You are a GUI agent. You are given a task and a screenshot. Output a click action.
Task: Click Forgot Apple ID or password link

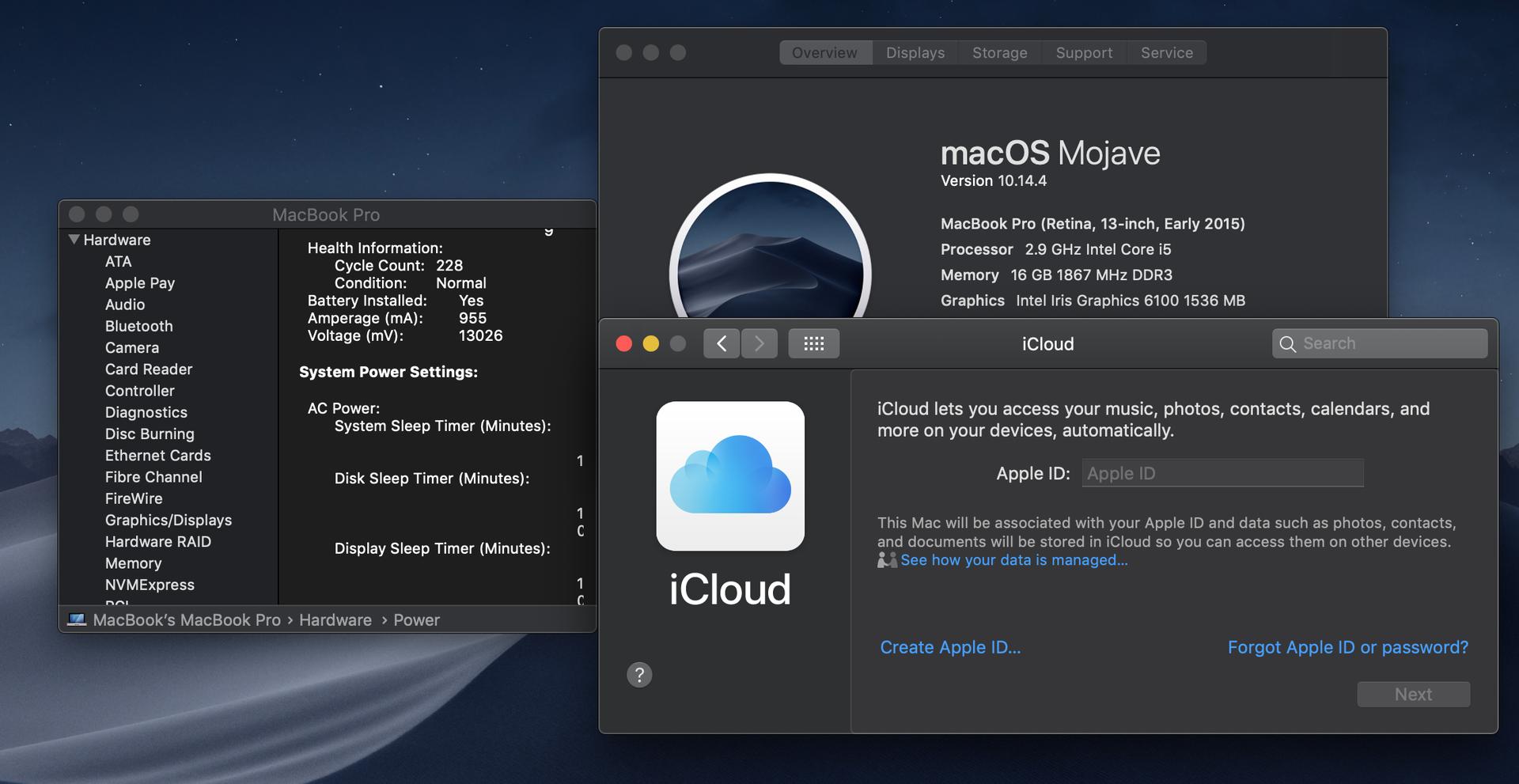pyautogui.click(x=1348, y=647)
